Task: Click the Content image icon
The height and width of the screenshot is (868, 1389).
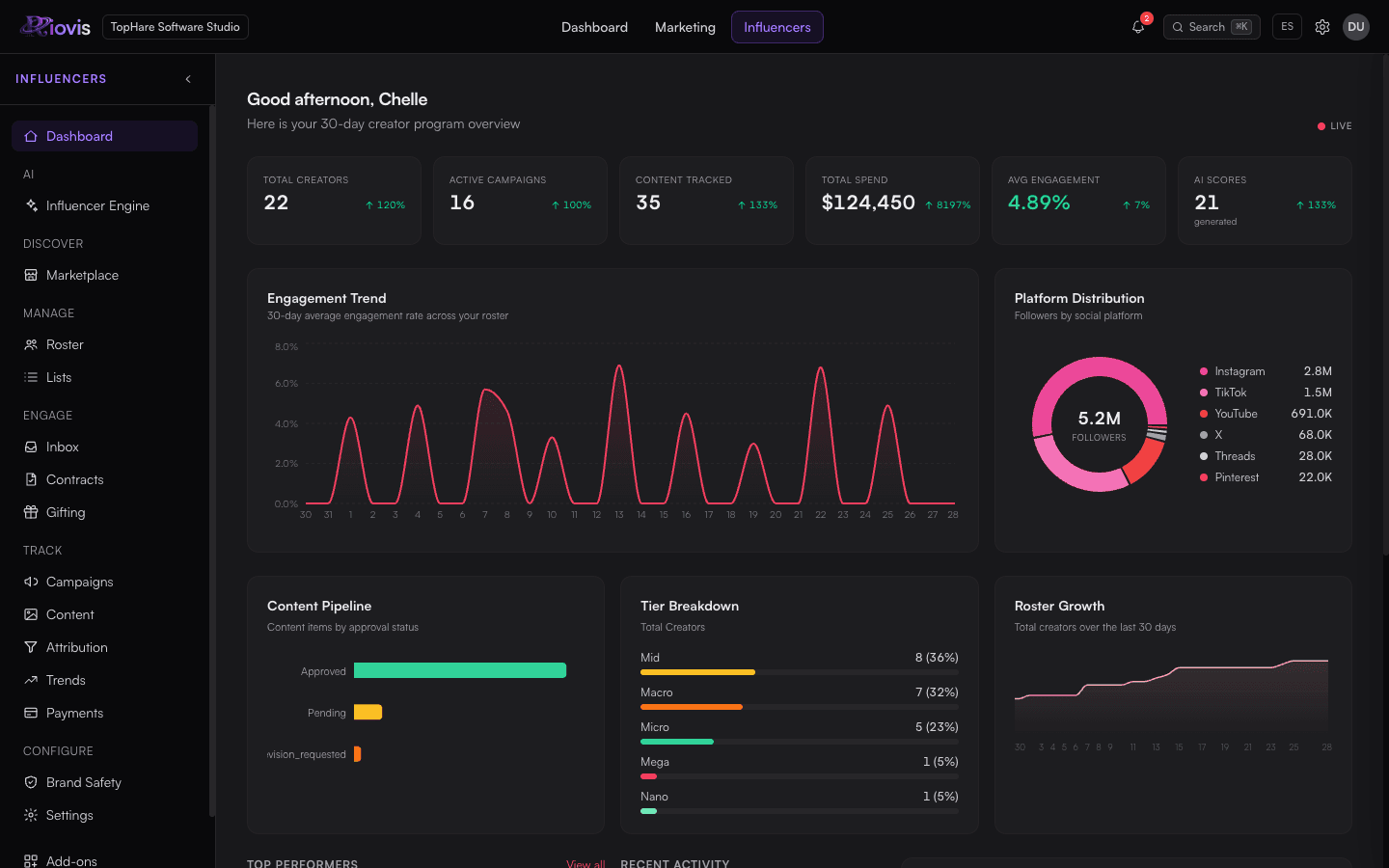Action: click(x=31, y=614)
